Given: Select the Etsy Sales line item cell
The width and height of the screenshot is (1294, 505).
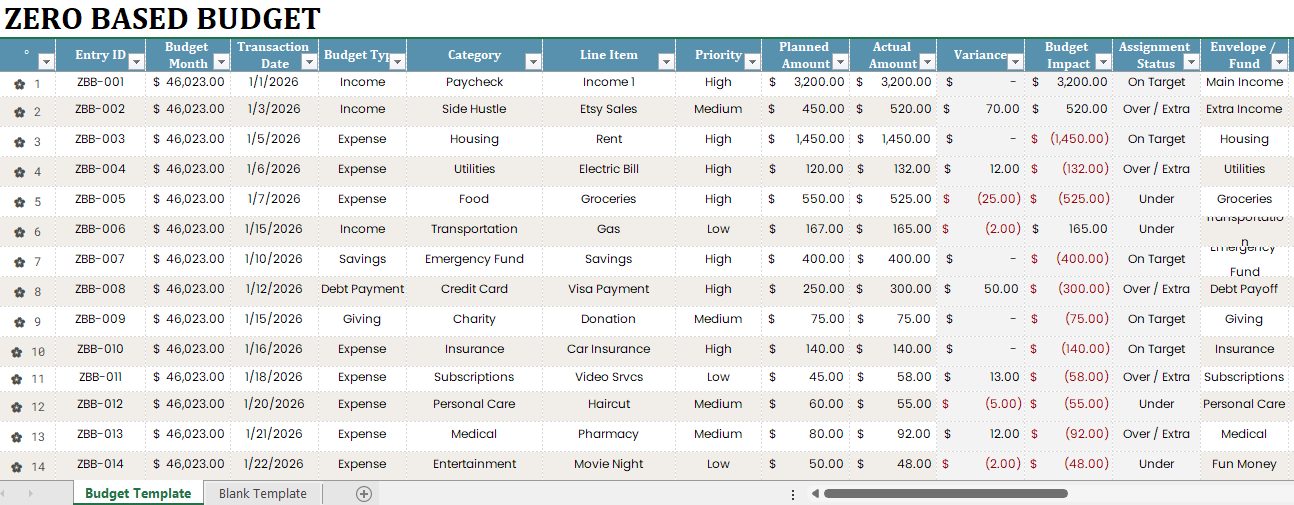Looking at the screenshot, I should (x=609, y=109).
